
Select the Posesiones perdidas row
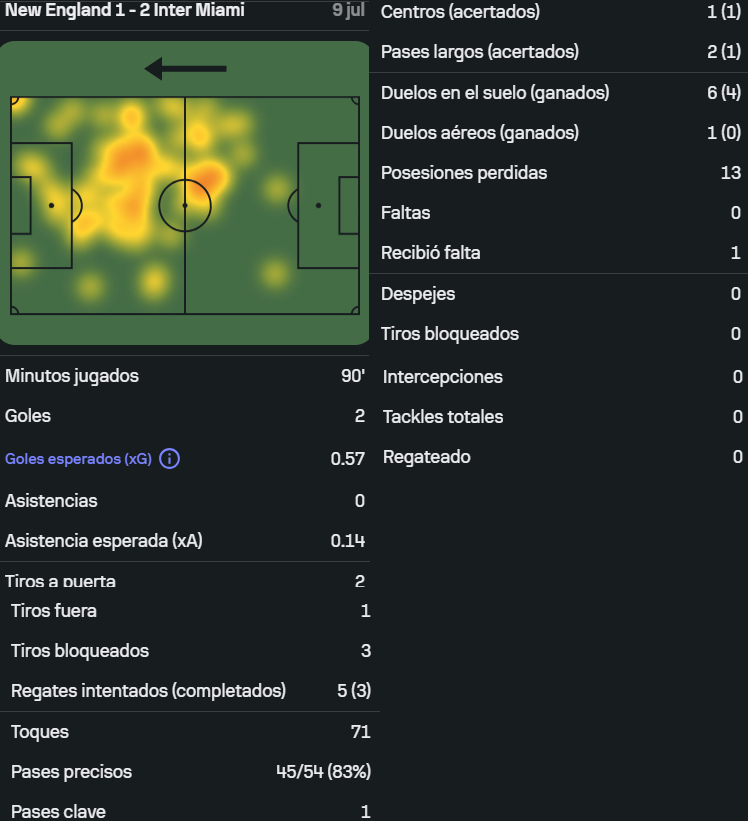point(561,173)
